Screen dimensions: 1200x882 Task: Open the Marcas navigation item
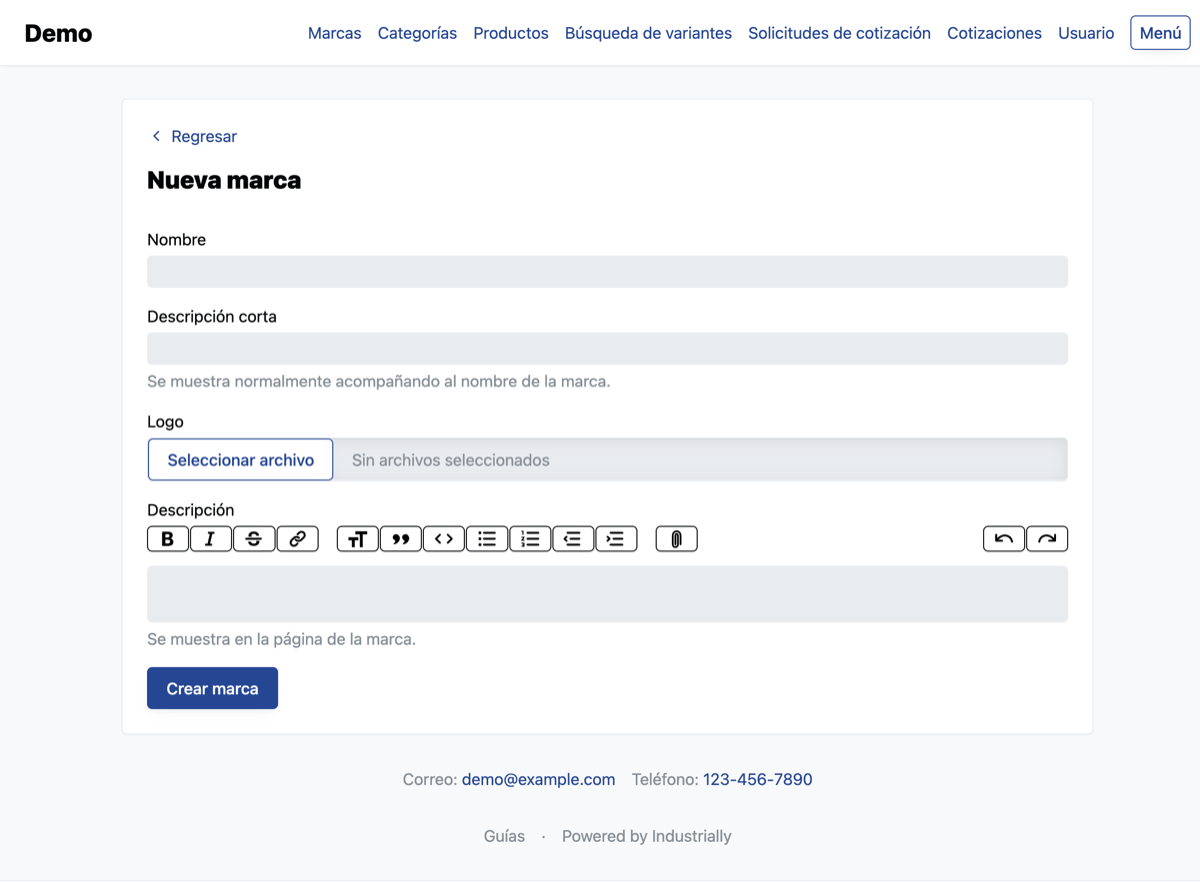[334, 33]
